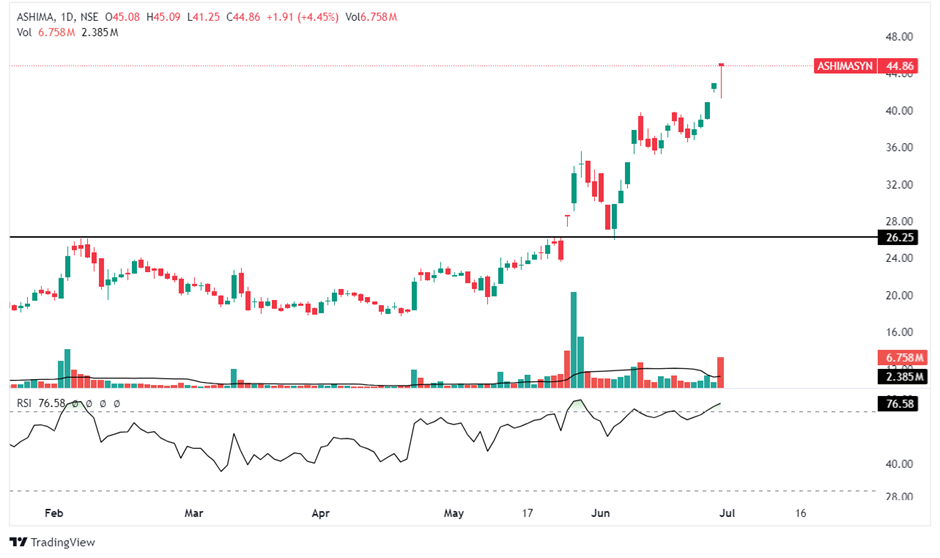Select the black 2.385M volume average label

point(902,376)
